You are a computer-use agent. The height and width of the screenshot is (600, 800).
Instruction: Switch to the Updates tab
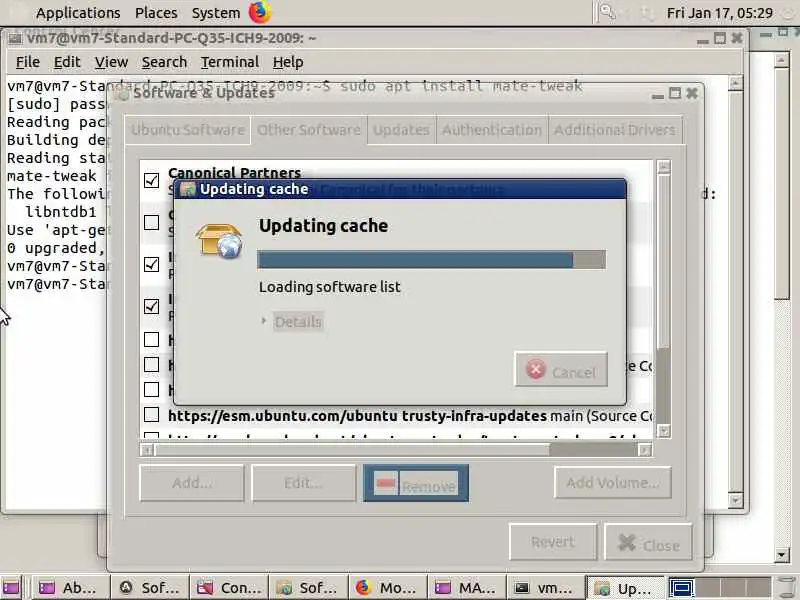(x=401, y=130)
